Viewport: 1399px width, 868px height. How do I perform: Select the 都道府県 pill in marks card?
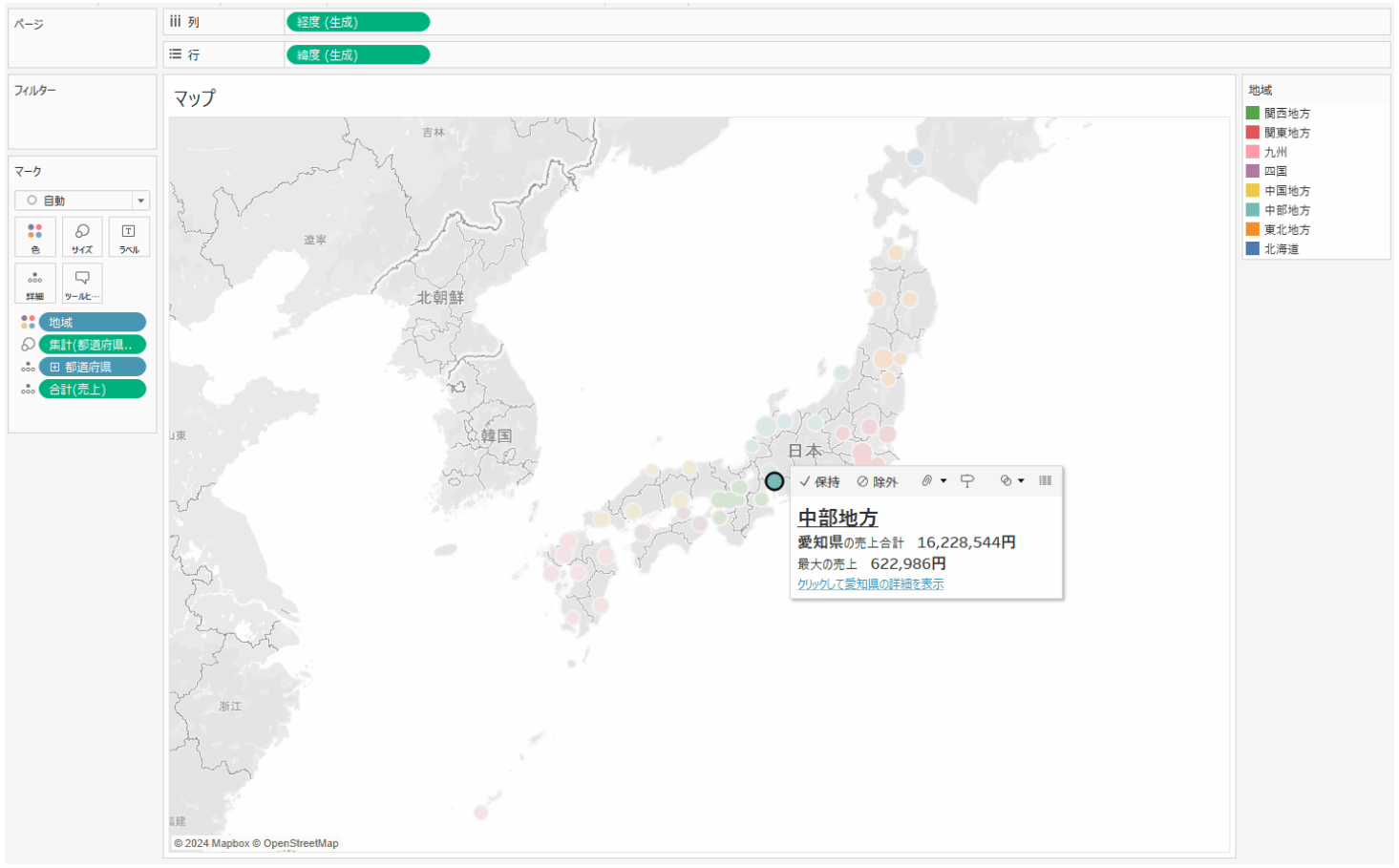point(93,367)
